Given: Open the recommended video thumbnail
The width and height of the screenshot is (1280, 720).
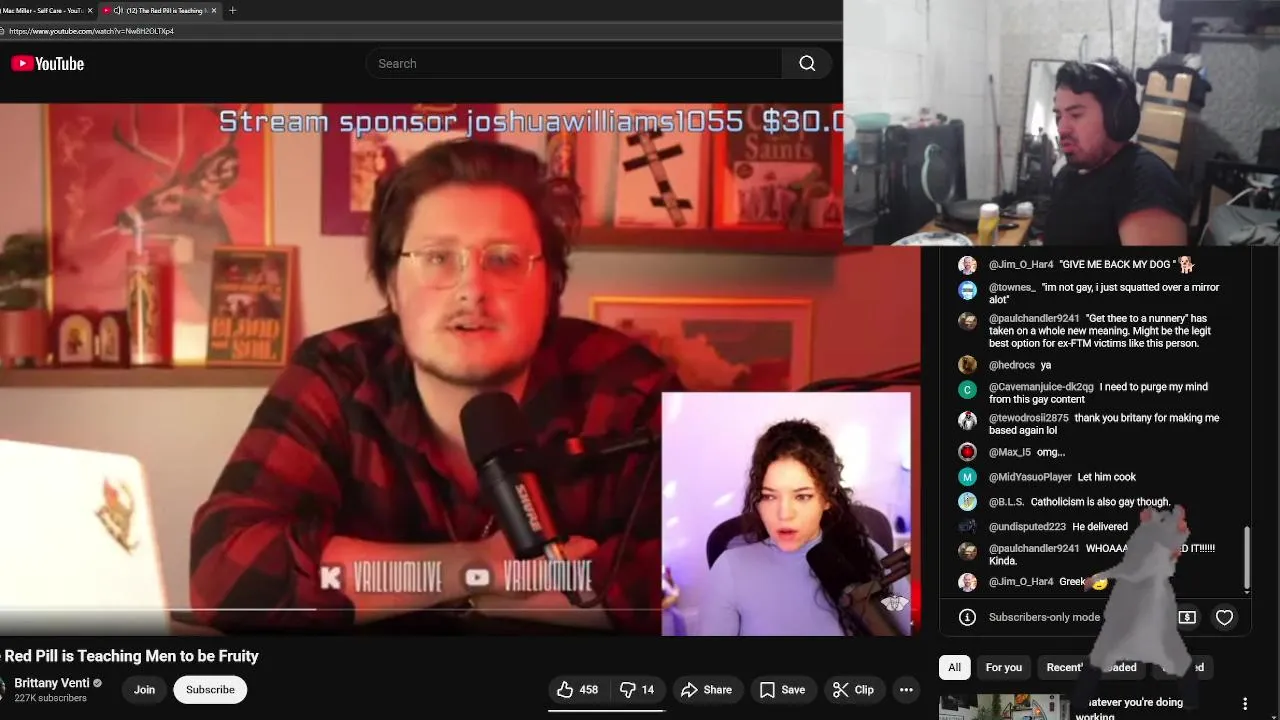Looking at the screenshot, I should click(x=1003, y=707).
